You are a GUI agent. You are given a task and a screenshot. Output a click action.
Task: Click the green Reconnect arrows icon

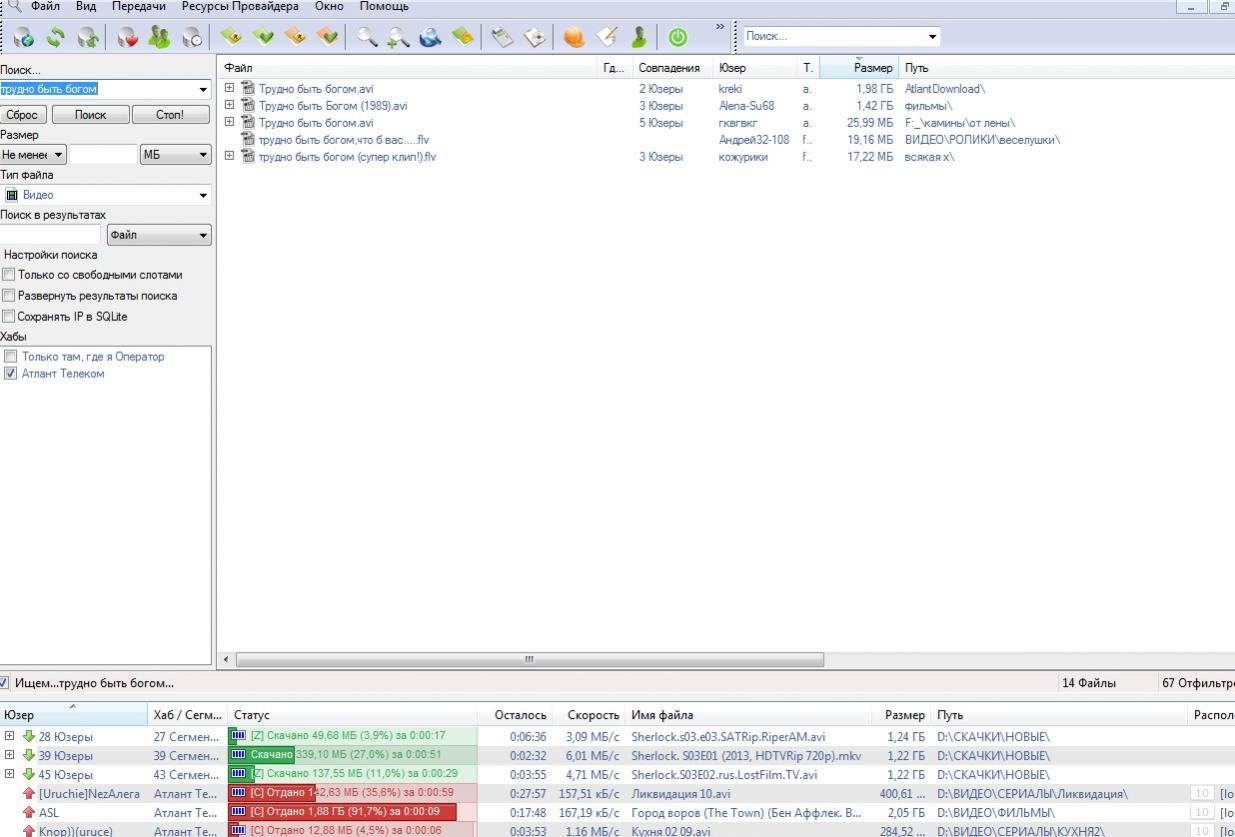pyautogui.click(x=56, y=37)
